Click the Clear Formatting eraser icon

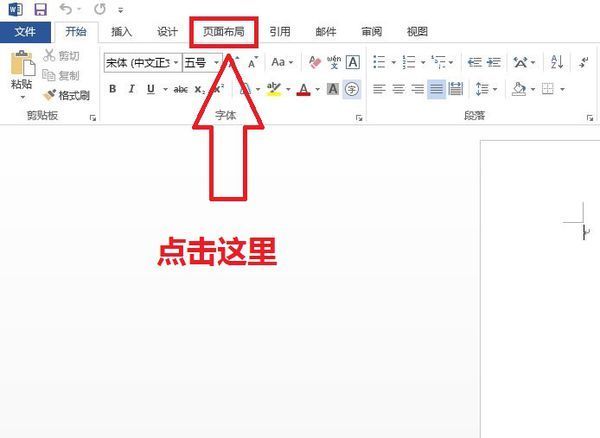315,62
